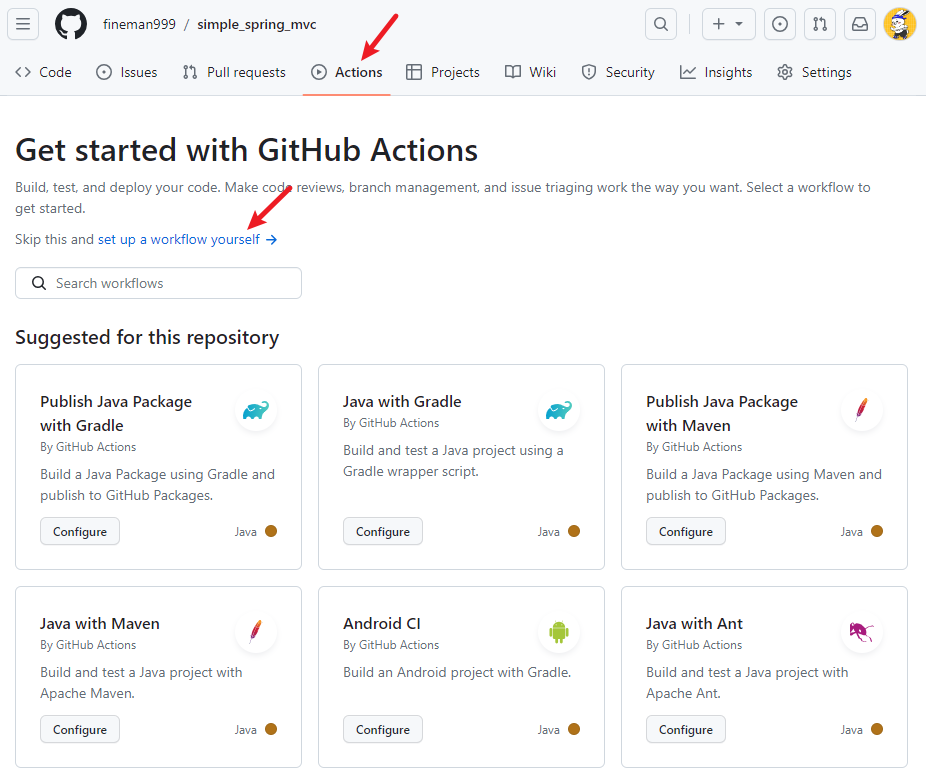Open the plus create-new dropdown
Screen dimensions: 926x775
(728, 24)
